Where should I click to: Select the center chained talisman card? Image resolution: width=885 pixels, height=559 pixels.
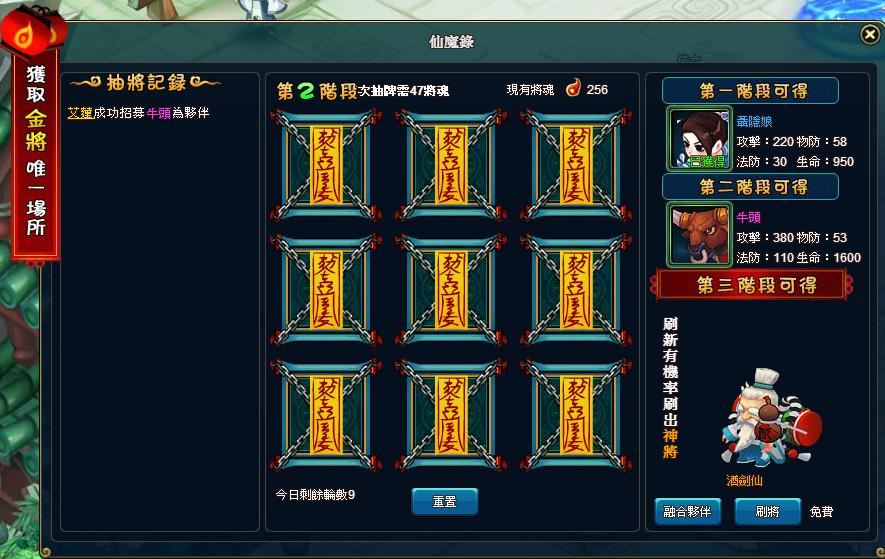450,290
